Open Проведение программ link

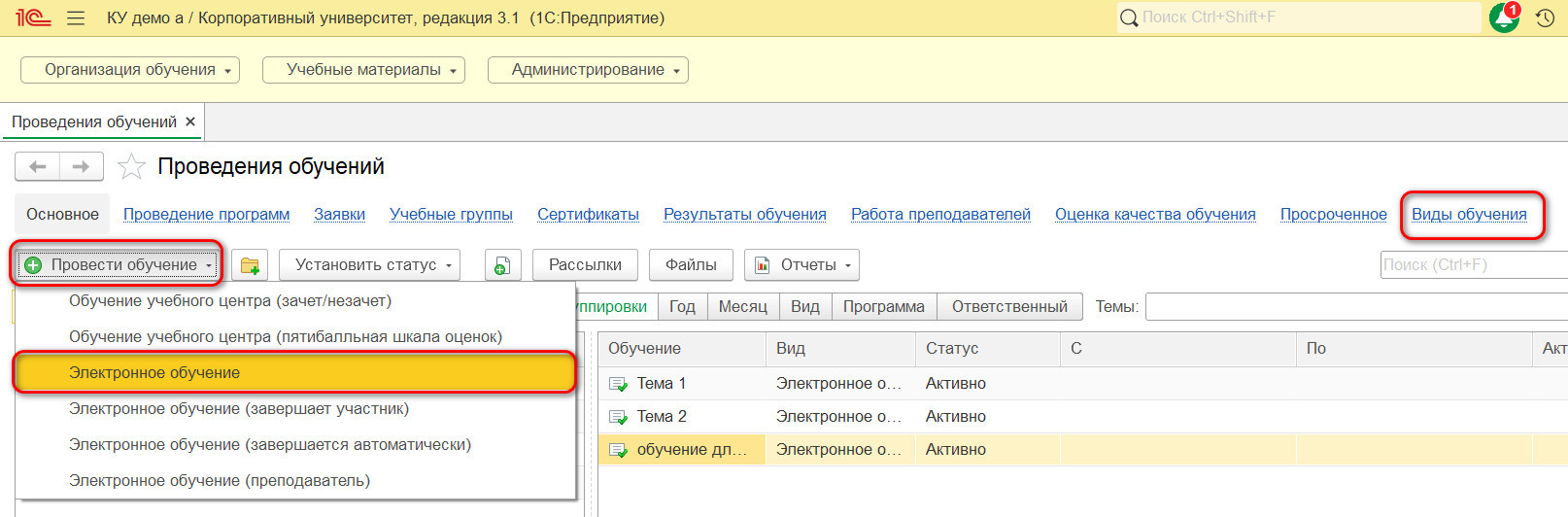coord(206,215)
